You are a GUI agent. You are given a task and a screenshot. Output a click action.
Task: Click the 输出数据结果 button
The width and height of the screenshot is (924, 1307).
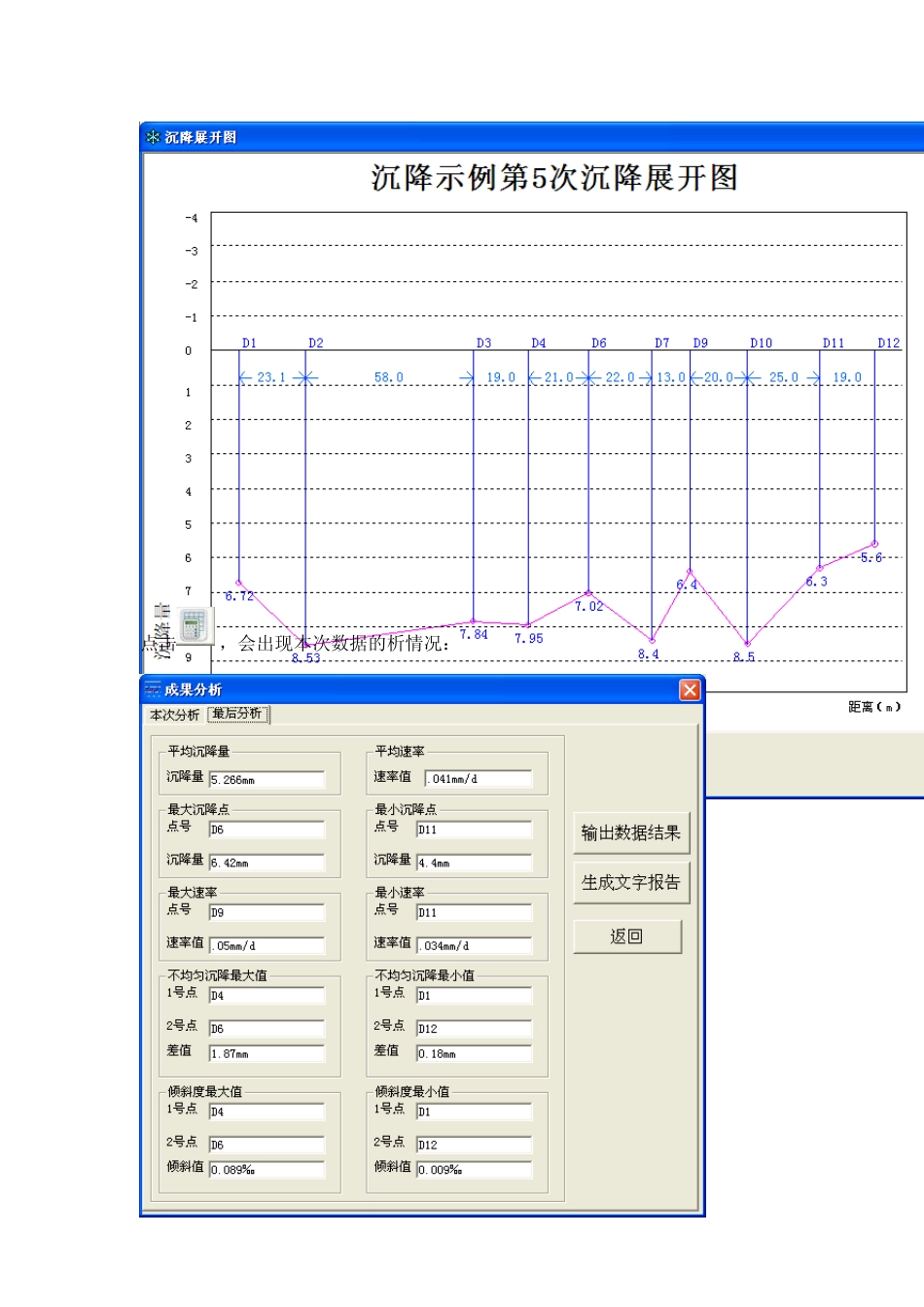(631, 832)
